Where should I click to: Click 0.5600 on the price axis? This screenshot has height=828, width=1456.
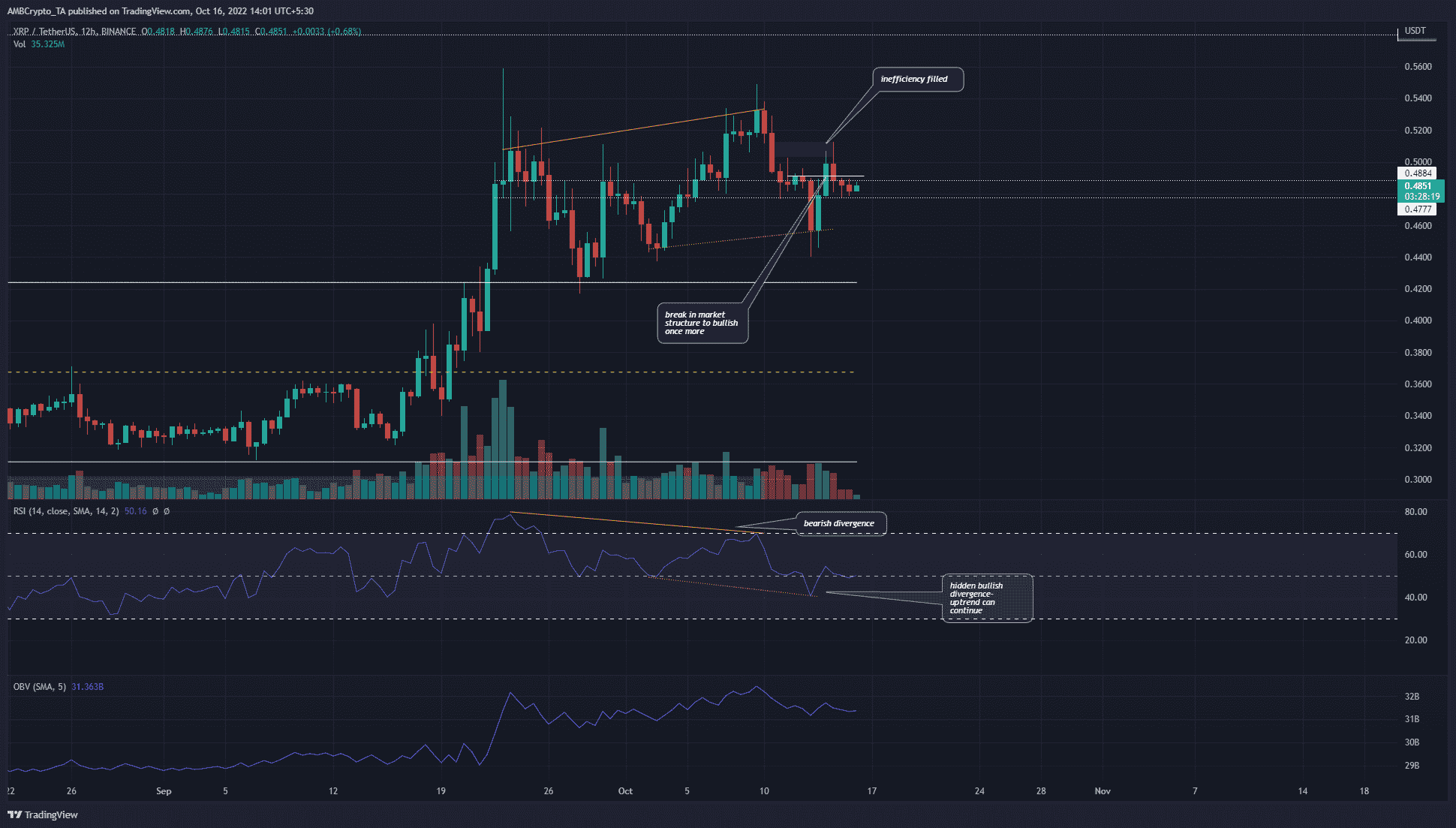[1418, 67]
